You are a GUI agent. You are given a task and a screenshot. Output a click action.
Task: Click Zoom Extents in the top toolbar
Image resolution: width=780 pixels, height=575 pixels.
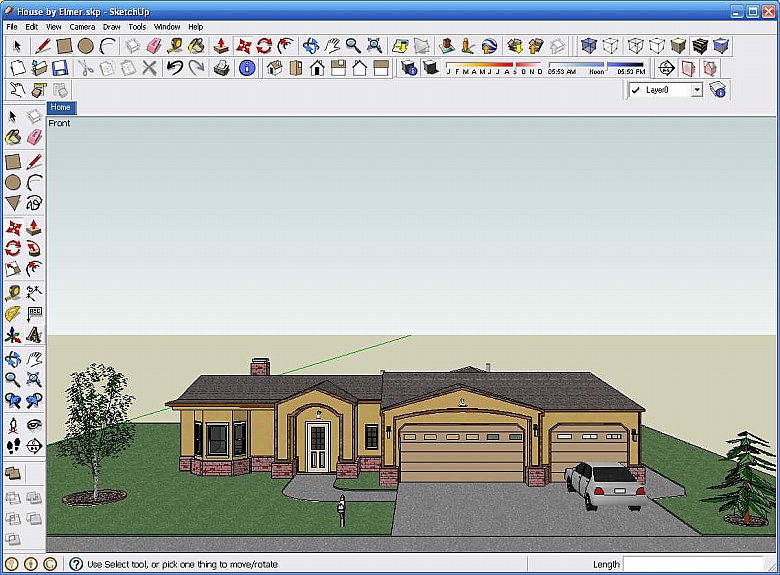point(375,46)
